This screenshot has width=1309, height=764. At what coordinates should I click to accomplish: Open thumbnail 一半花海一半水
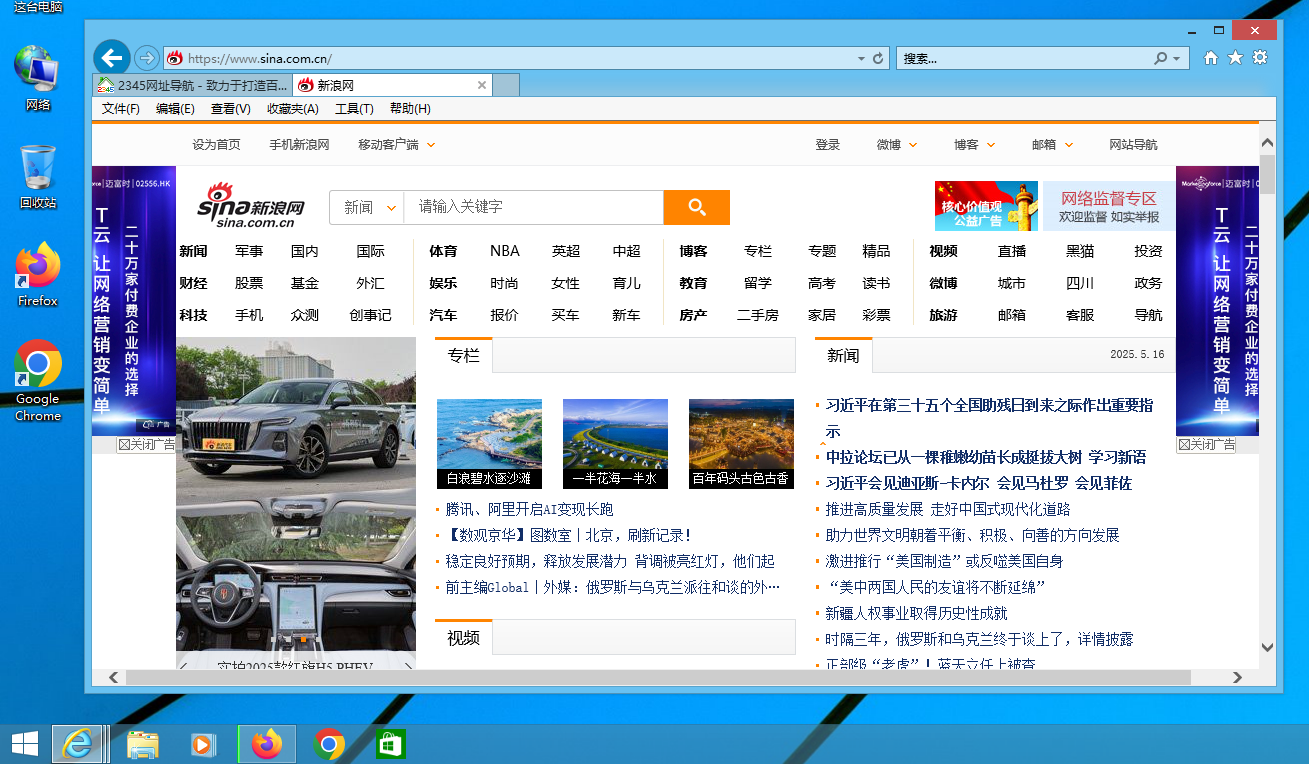[615, 444]
